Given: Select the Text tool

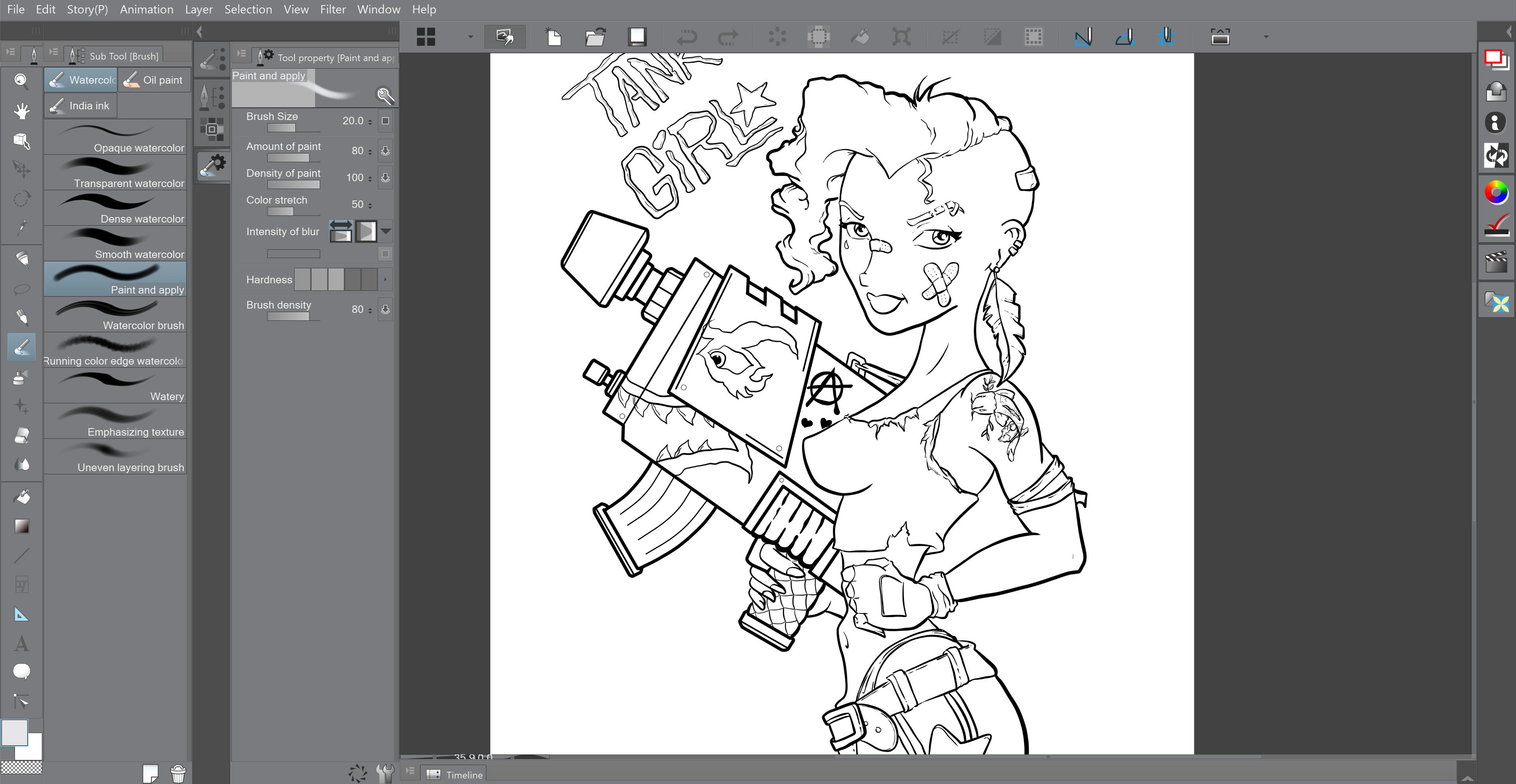Looking at the screenshot, I should 21,644.
